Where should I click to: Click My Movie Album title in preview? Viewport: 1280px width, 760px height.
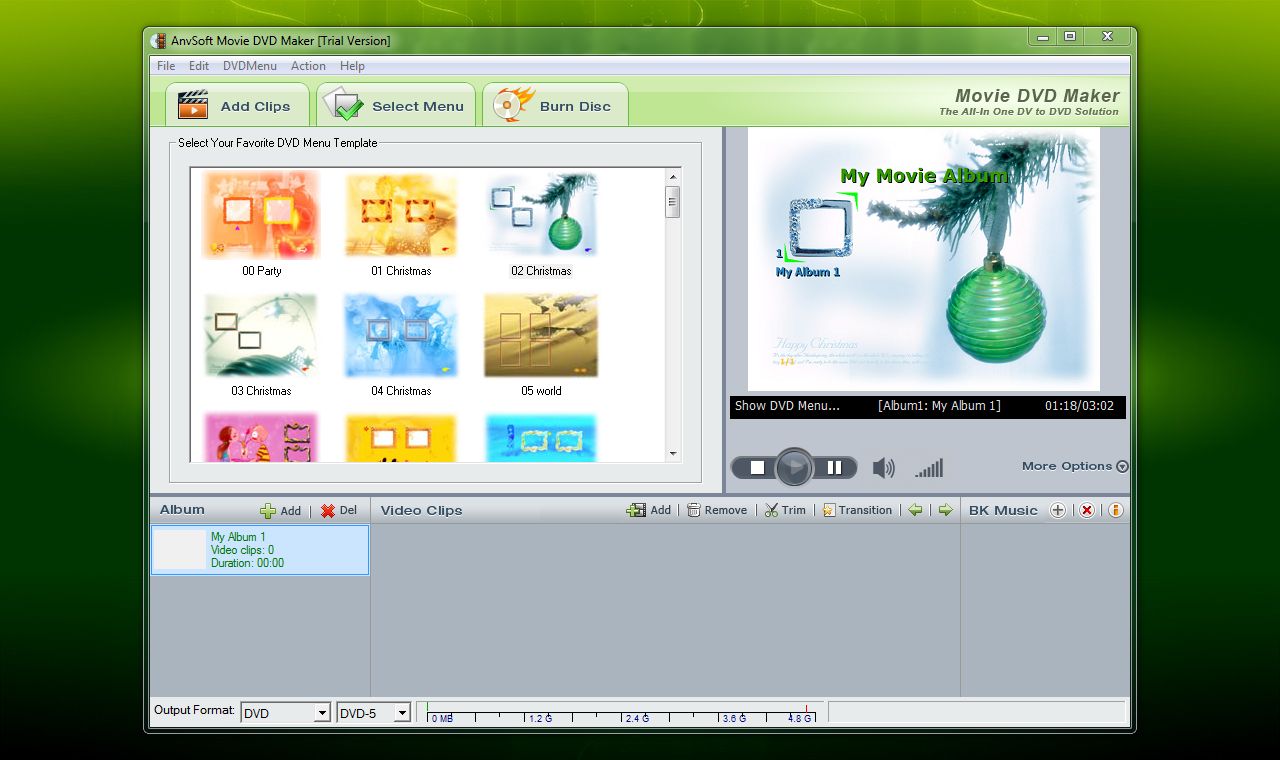pos(924,176)
